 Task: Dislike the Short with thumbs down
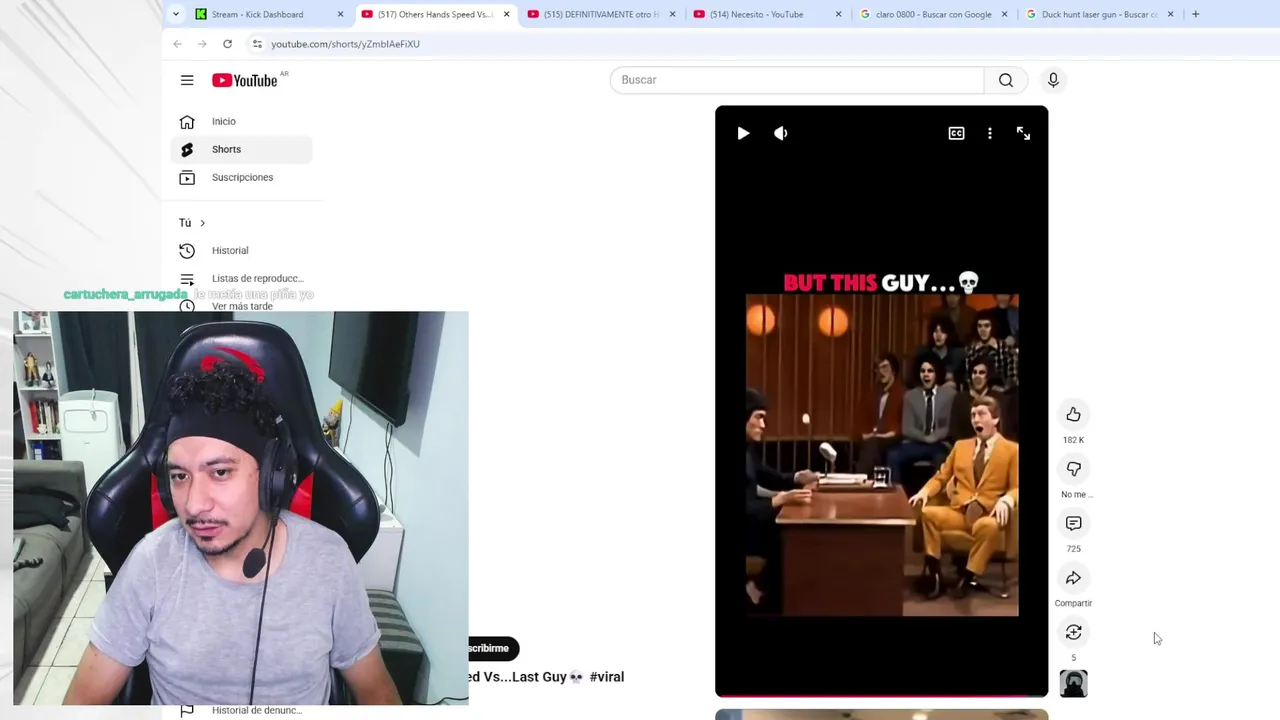click(x=1073, y=469)
